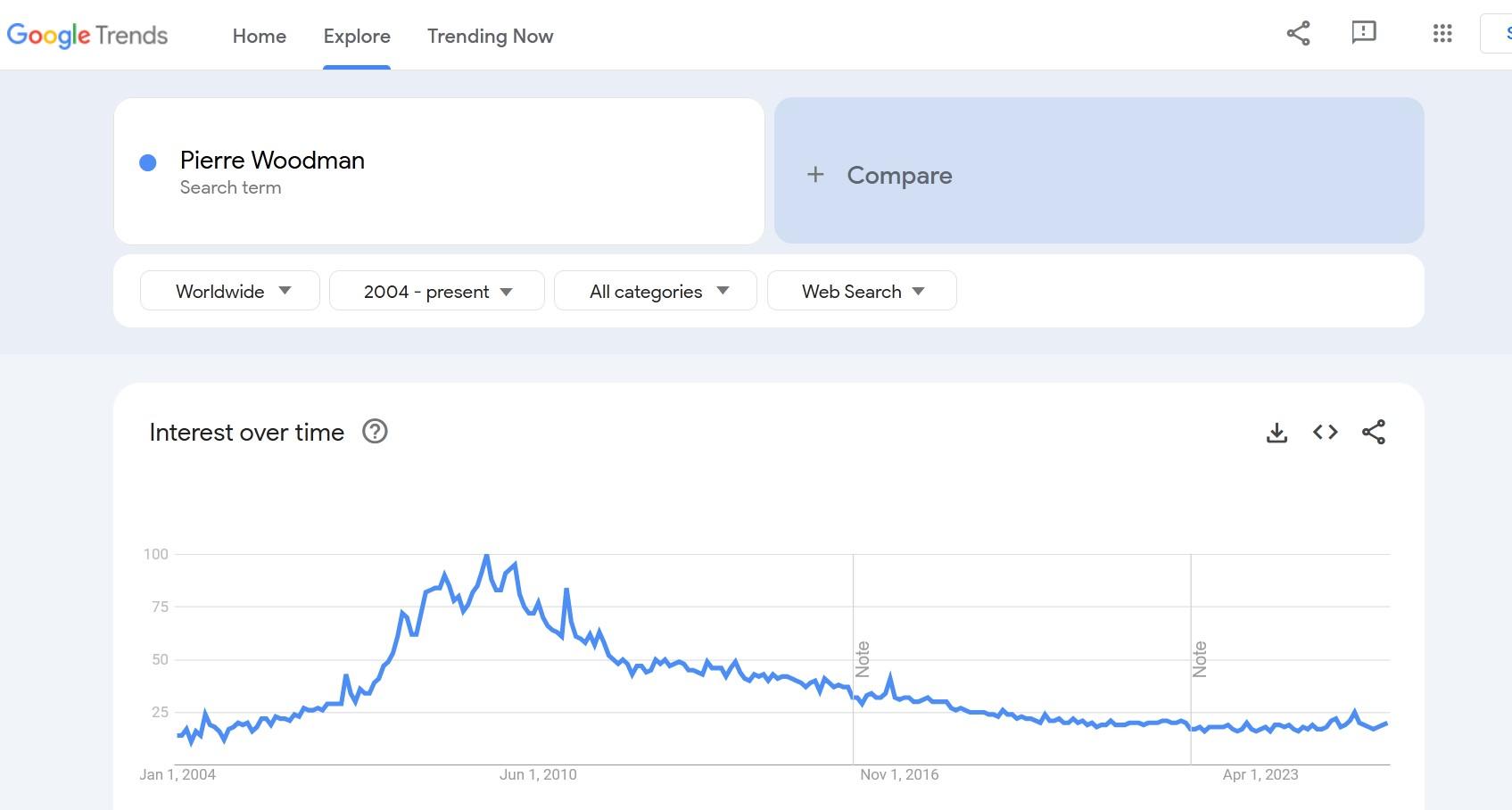The height and width of the screenshot is (810, 1512).
Task: Share the Interest over time chart
Action: click(1373, 433)
